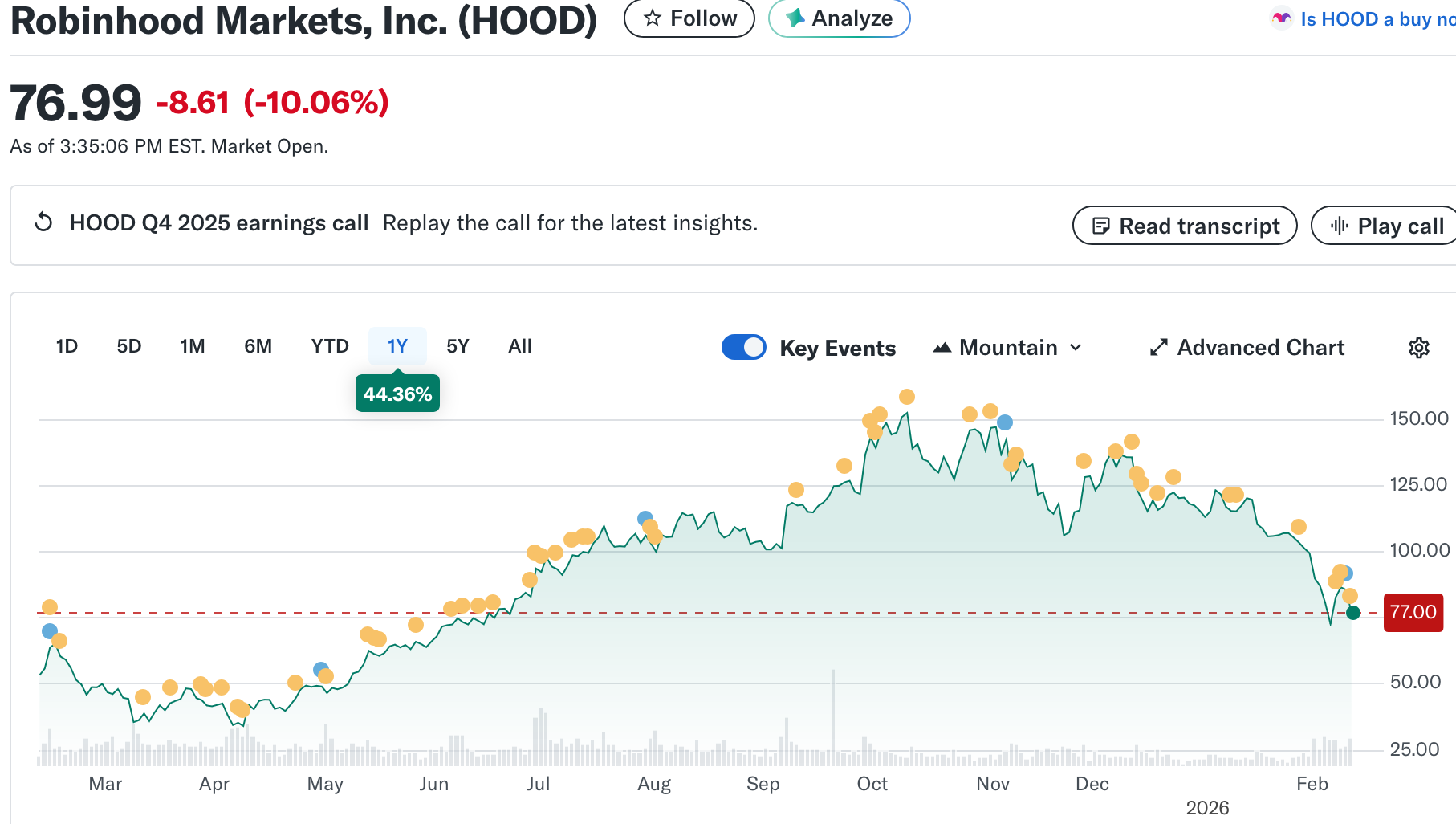Viewport: 1456px width, 824px height.
Task: Toggle the Key Events switch off
Action: tap(744, 347)
